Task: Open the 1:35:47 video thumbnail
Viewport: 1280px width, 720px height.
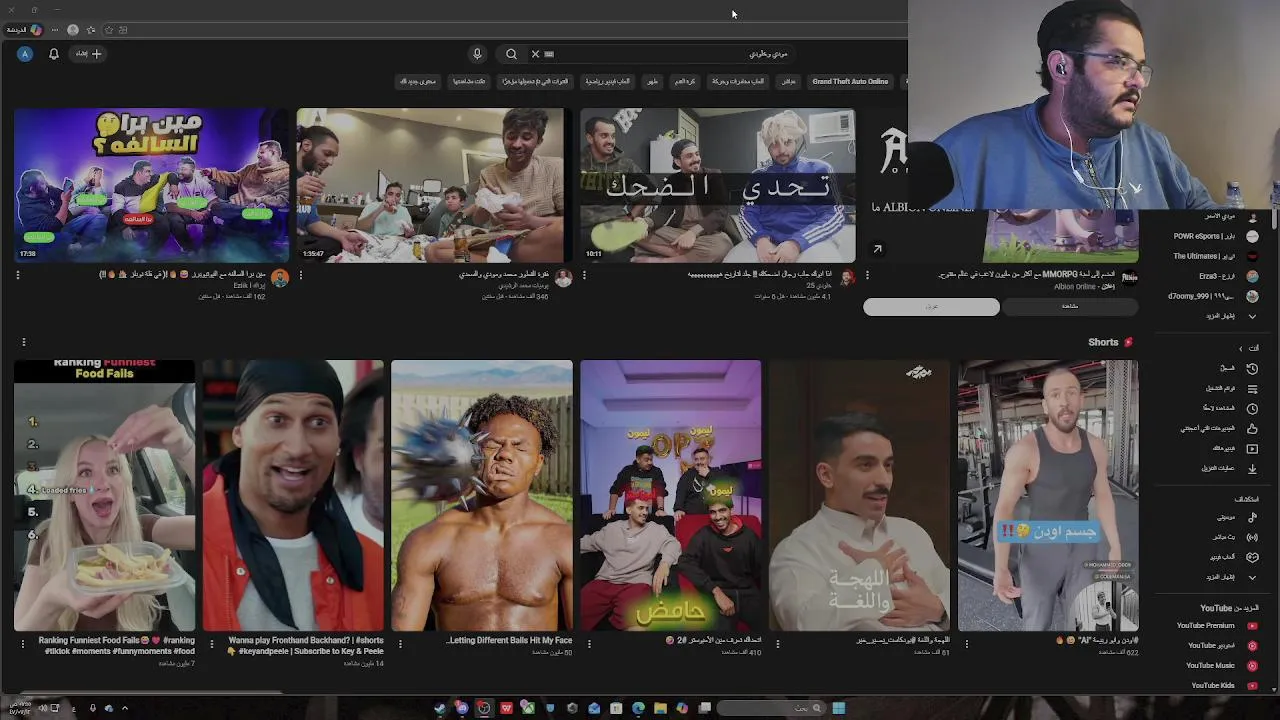Action: [x=434, y=185]
